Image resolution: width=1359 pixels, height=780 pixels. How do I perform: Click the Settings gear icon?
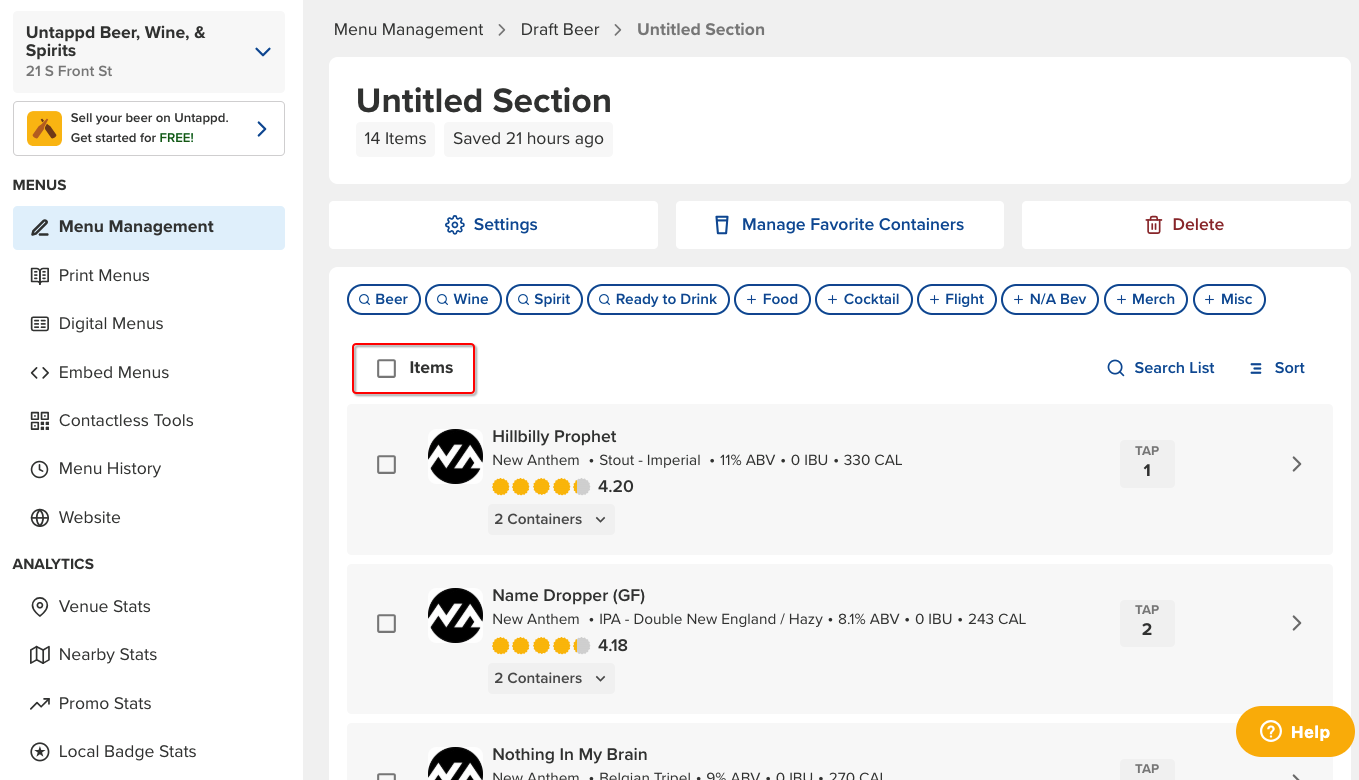pyautogui.click(x=455, y=225)
